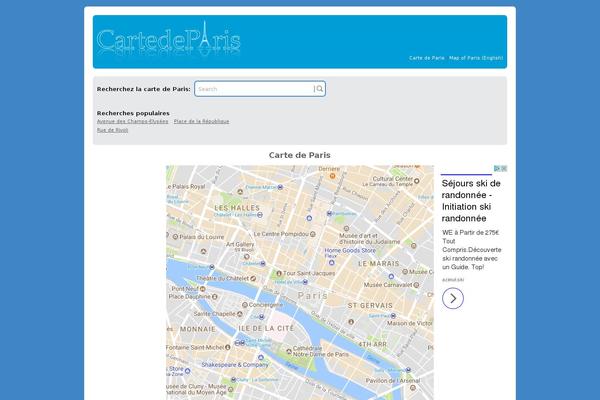Click the Art Gallery 59 Rivoli marker
600x400 pixels.
click(247, 256)
